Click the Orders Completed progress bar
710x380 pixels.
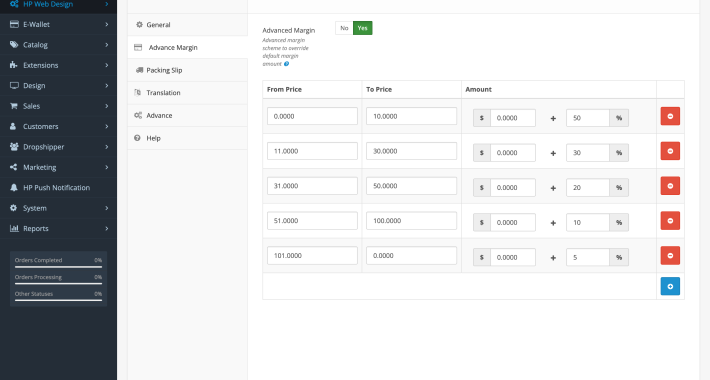tap(58, 267)
